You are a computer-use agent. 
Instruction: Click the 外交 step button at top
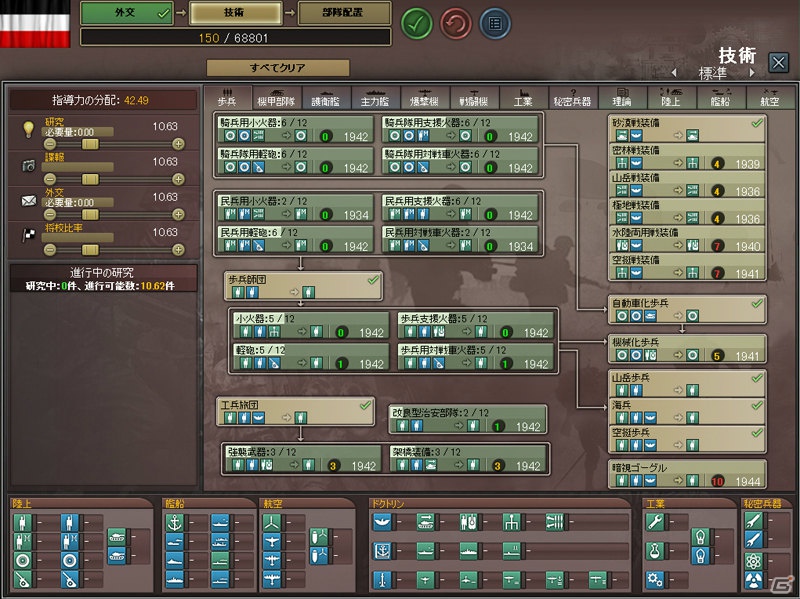click(127, 13)
